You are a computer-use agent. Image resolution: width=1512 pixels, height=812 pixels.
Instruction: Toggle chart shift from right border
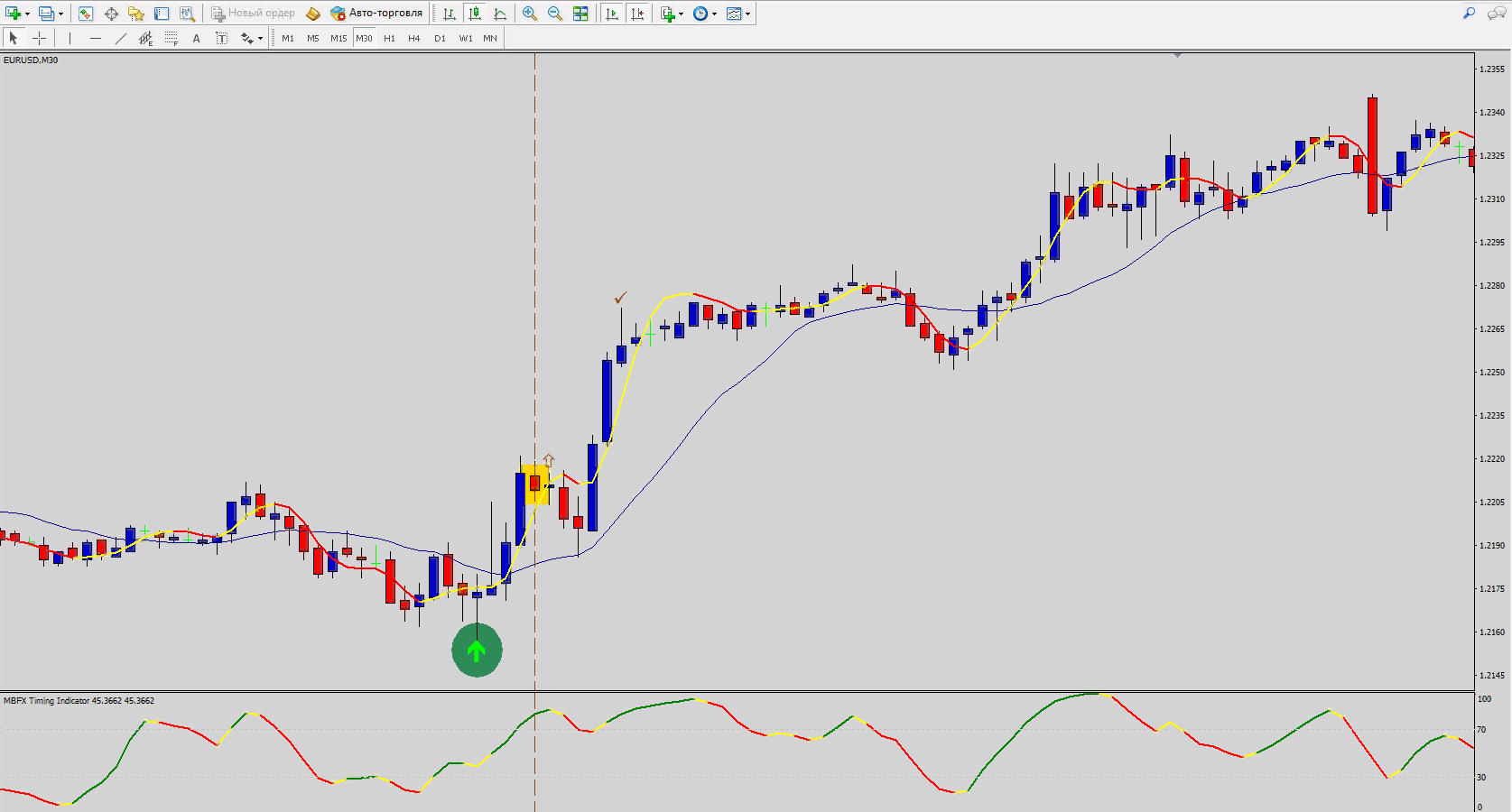coord(637,14)
